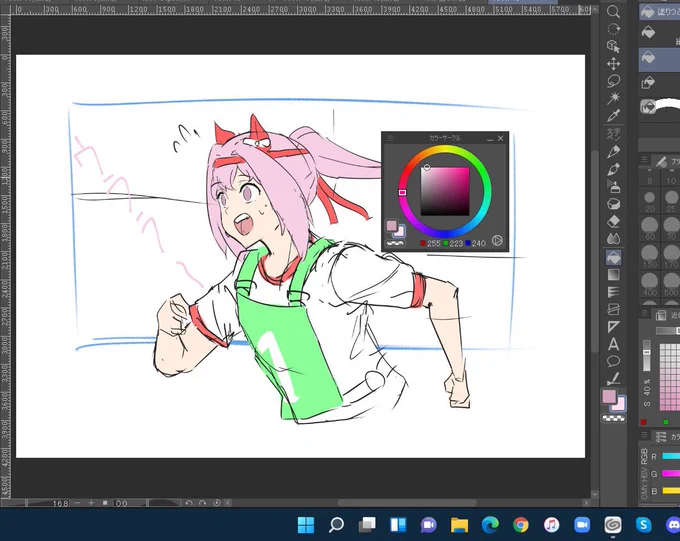Click the hue ring of the Color Circle
This screenshot has height=541, width=680.
(x=445, y=148)
